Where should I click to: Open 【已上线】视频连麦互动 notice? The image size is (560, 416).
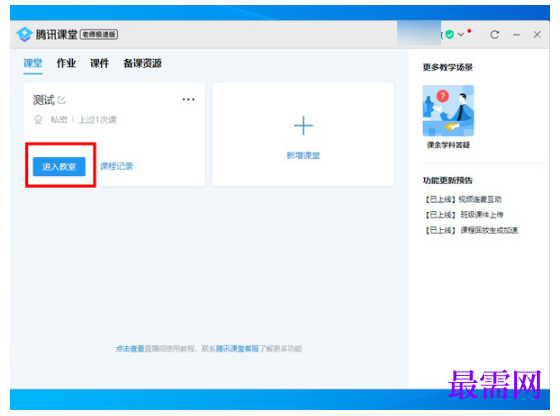[x=463, y=199]
